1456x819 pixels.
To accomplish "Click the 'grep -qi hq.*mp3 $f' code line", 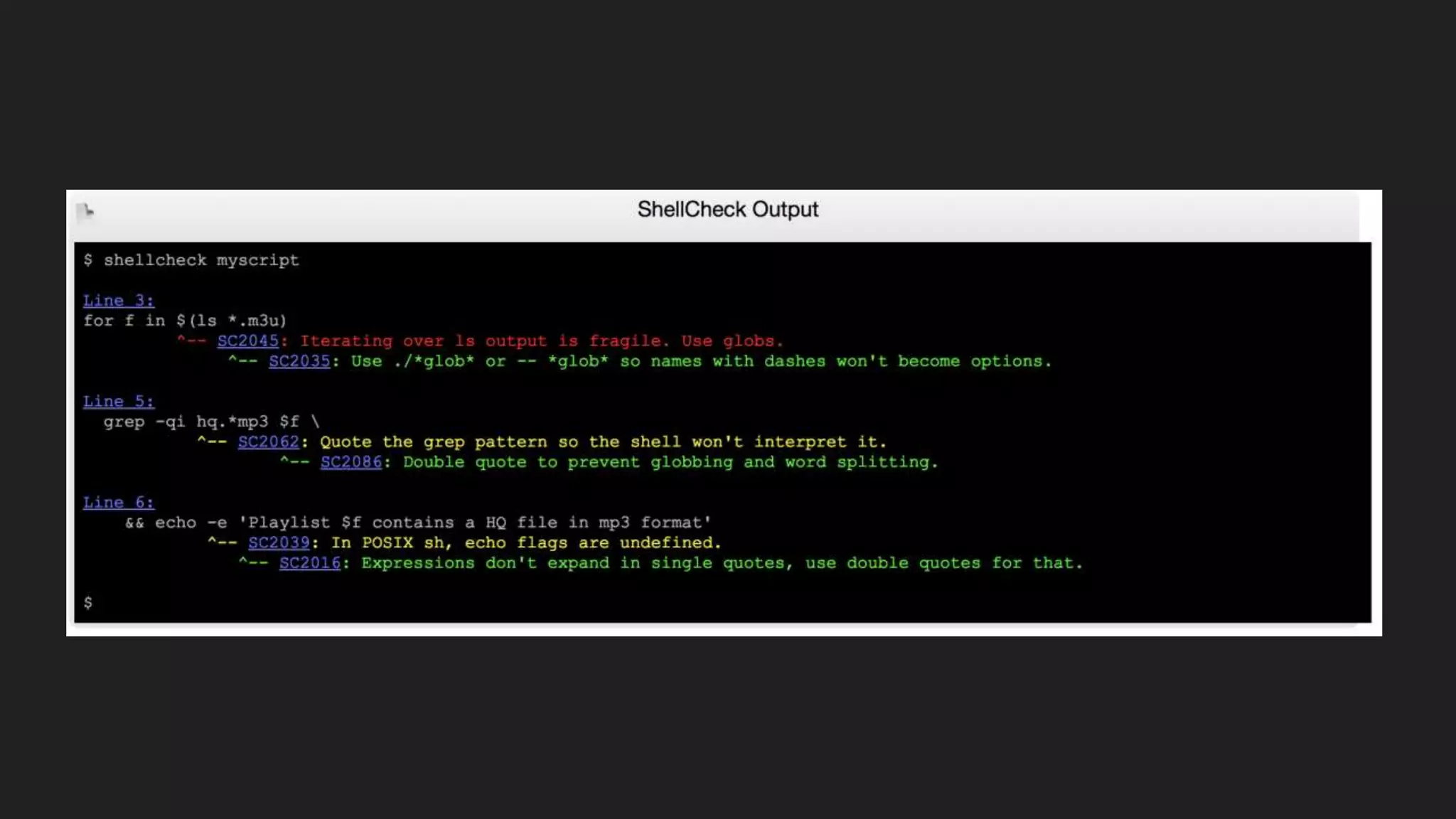I will pyautogui.click(x=211, y=422).
